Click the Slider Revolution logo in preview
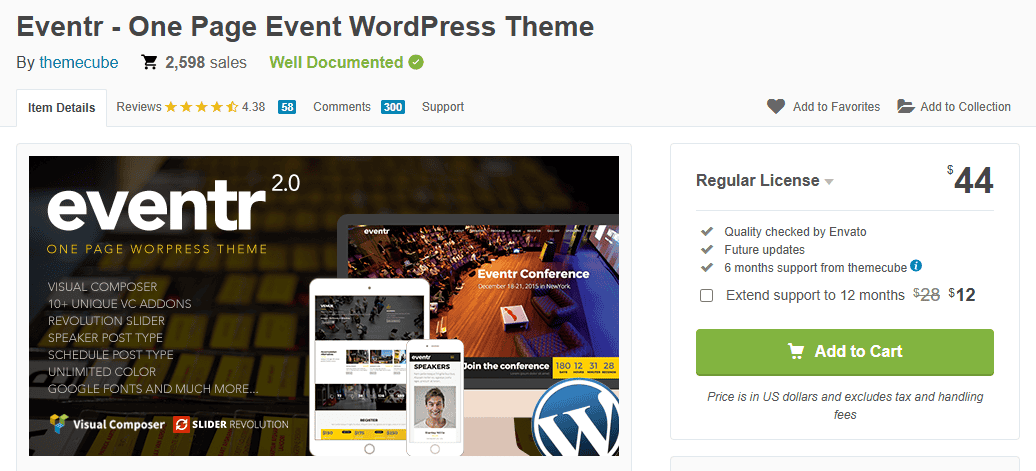 231,424
